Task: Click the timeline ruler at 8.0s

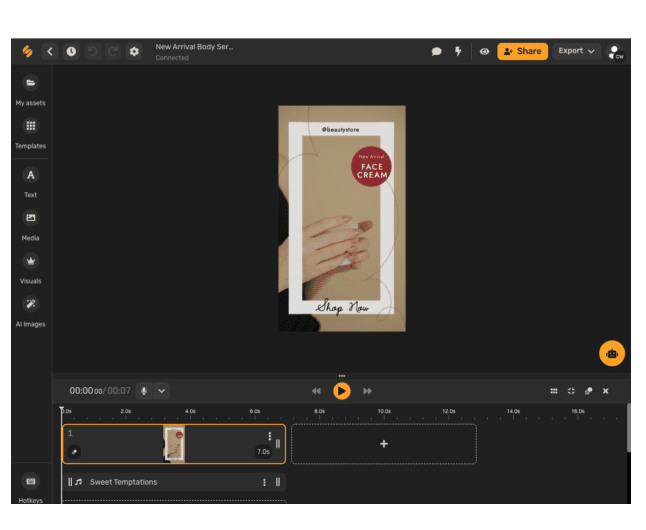Action: (x=320, y=411)
